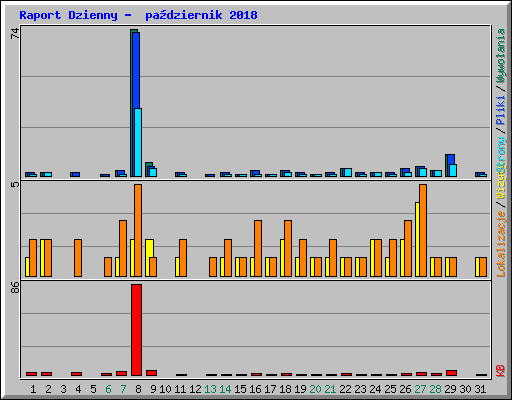This screenshot has width=512, height=400.
Task: Click the orange bar for day 7
Action: pos(123,248)
